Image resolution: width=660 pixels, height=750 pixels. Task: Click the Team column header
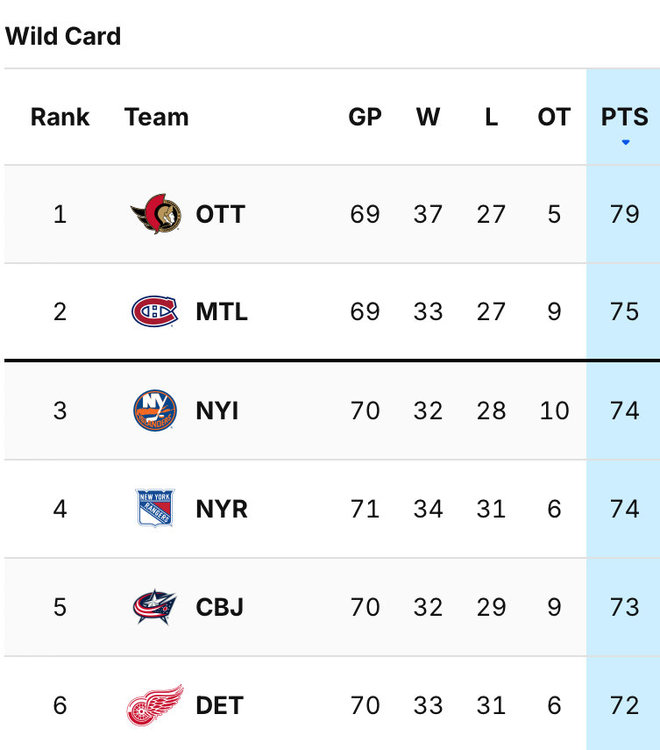156,117
